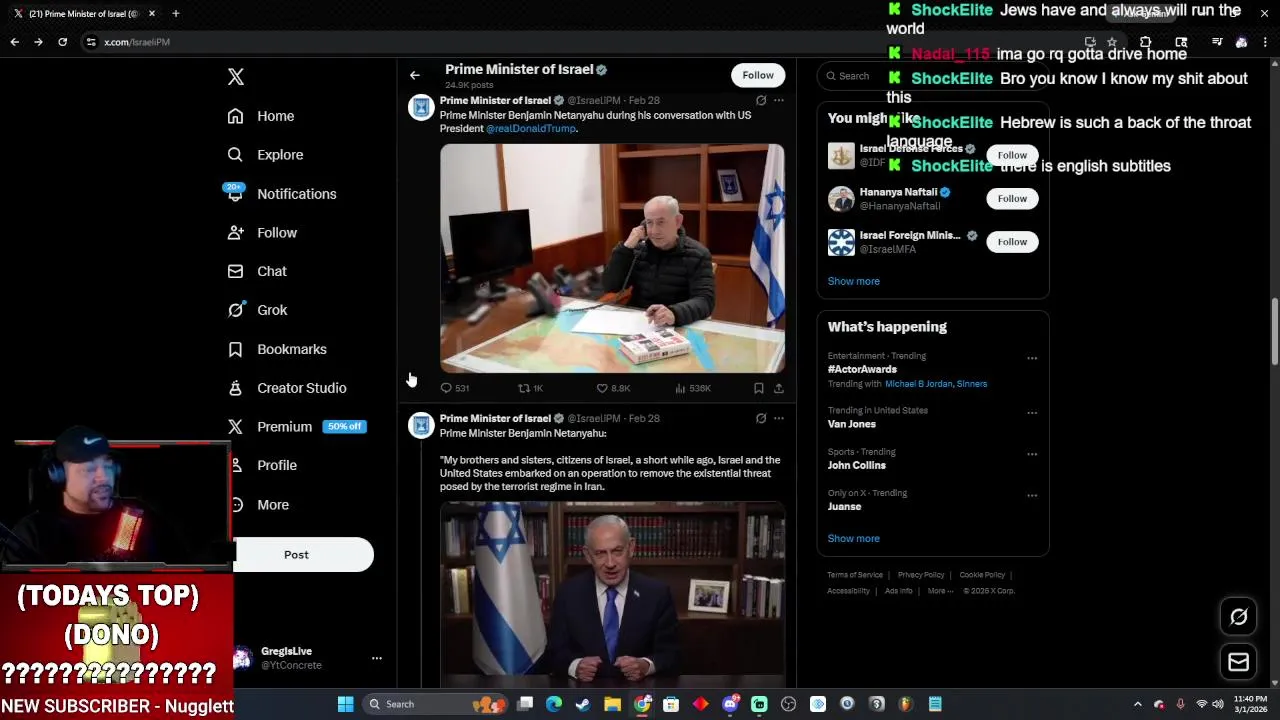Go back using the profile back arrow
Image resolution: width=1280 pixels, height=720 pixels.
tap(415, 75)
